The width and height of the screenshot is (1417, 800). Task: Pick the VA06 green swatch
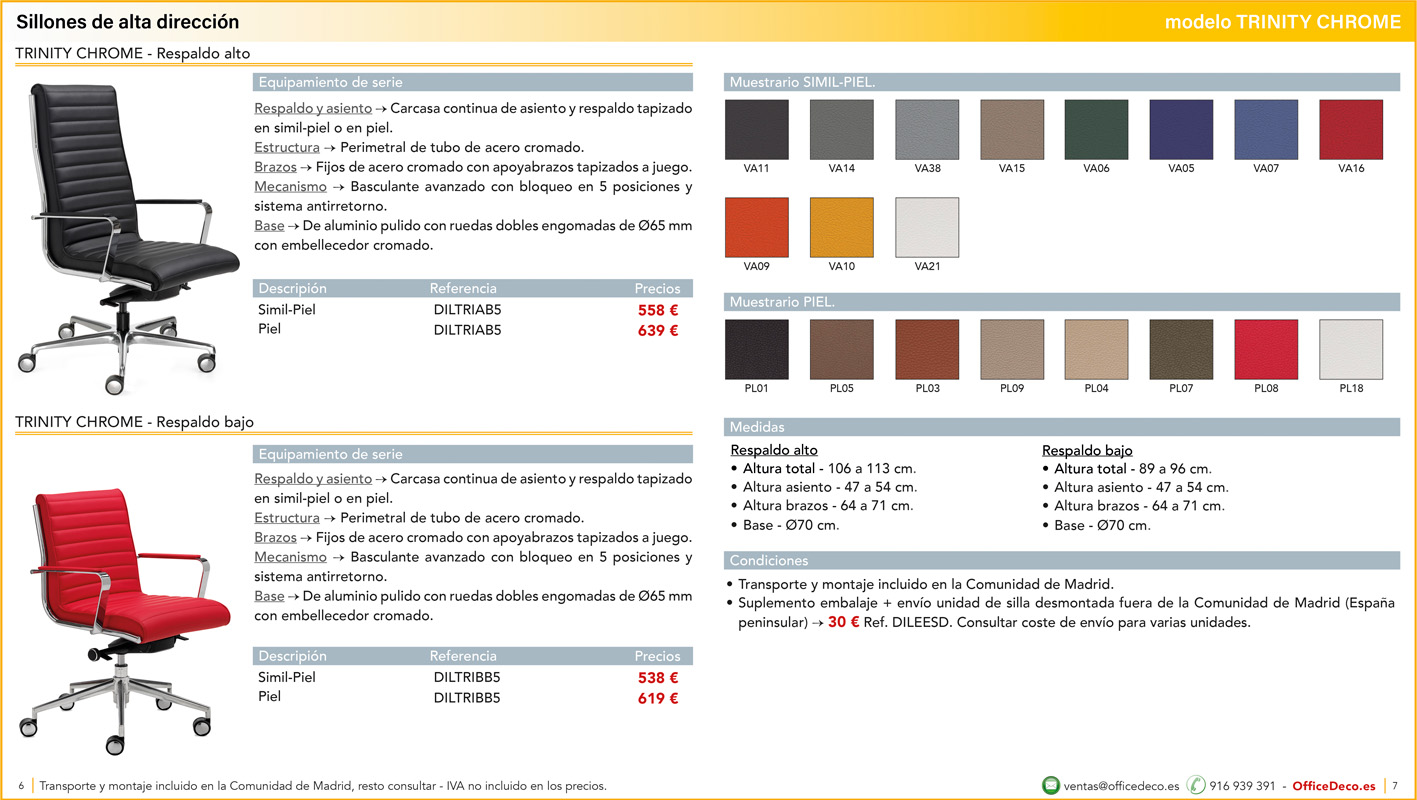(x=1096, y=130)
